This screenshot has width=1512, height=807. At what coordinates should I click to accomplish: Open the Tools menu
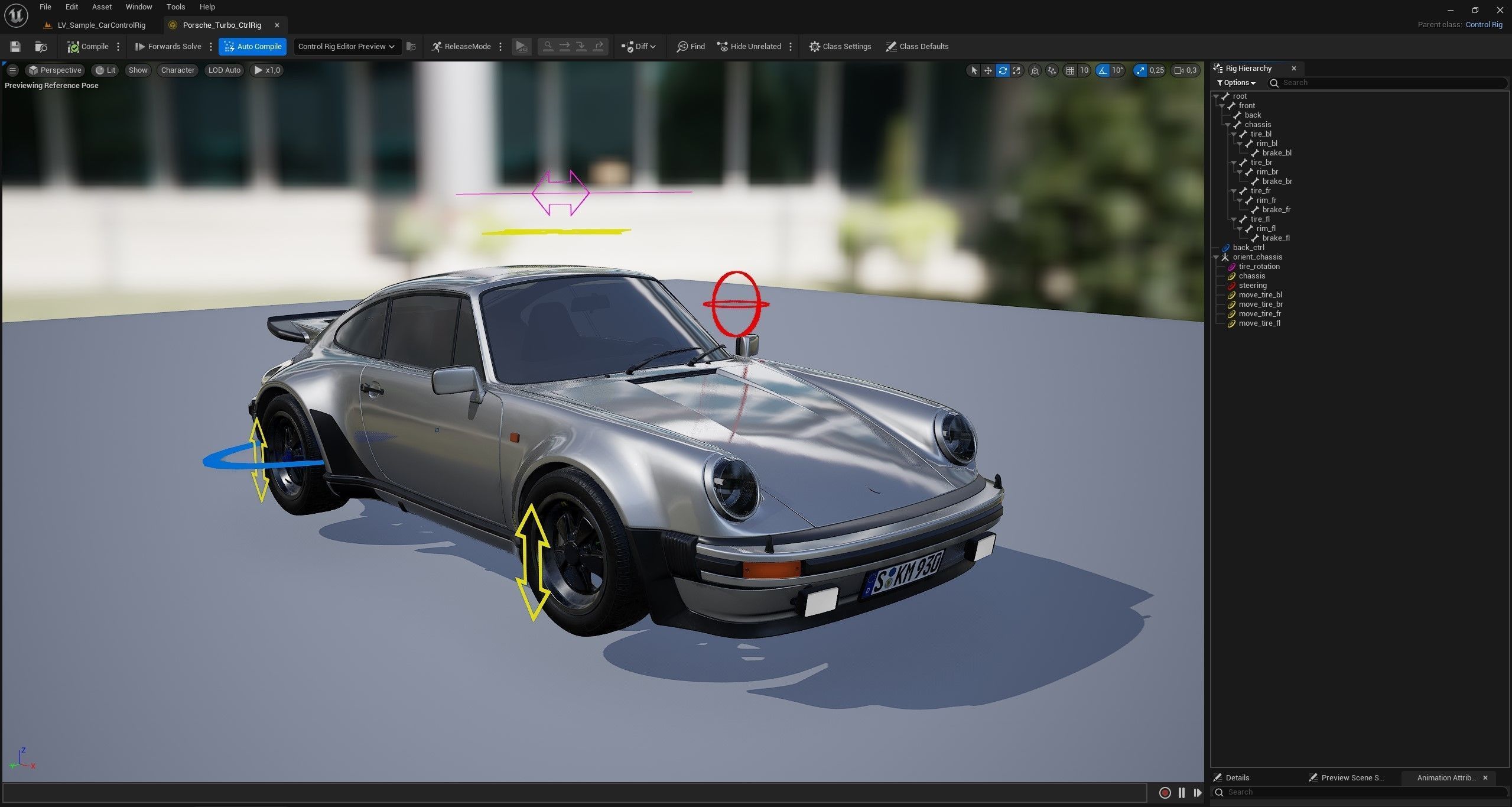(176, 7)
